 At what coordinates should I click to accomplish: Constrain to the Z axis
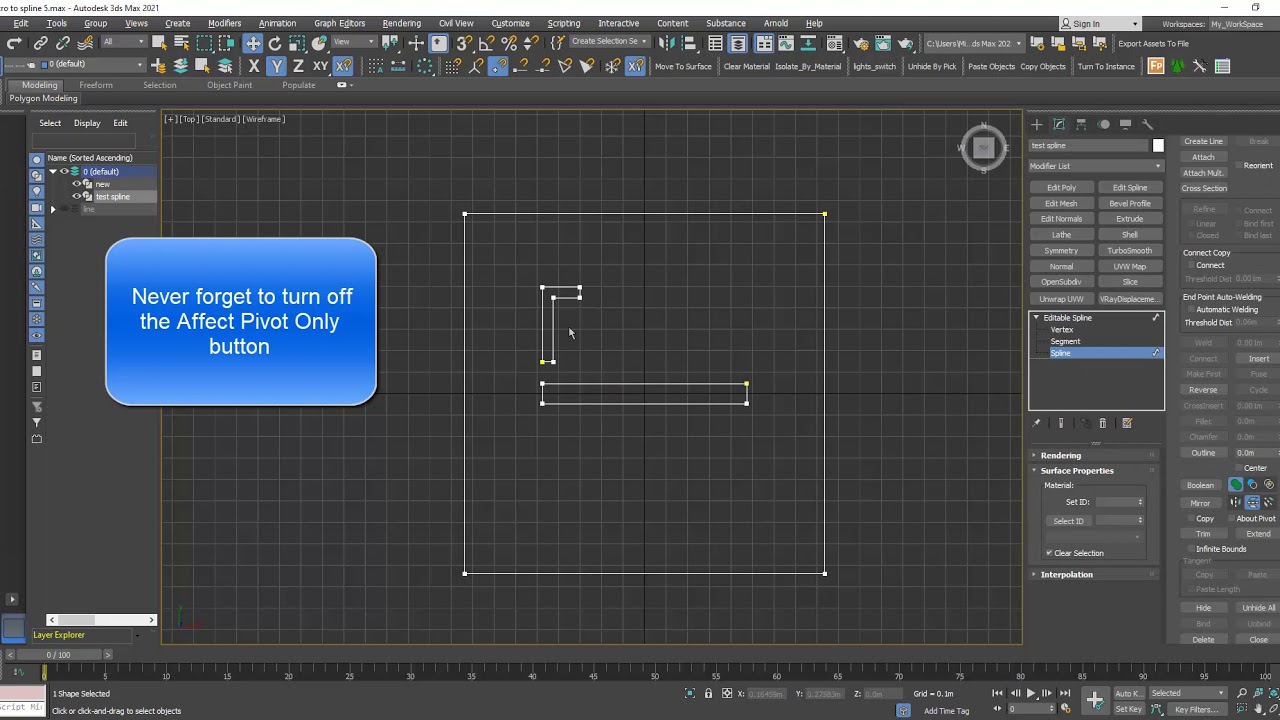(x=298, y=66)
